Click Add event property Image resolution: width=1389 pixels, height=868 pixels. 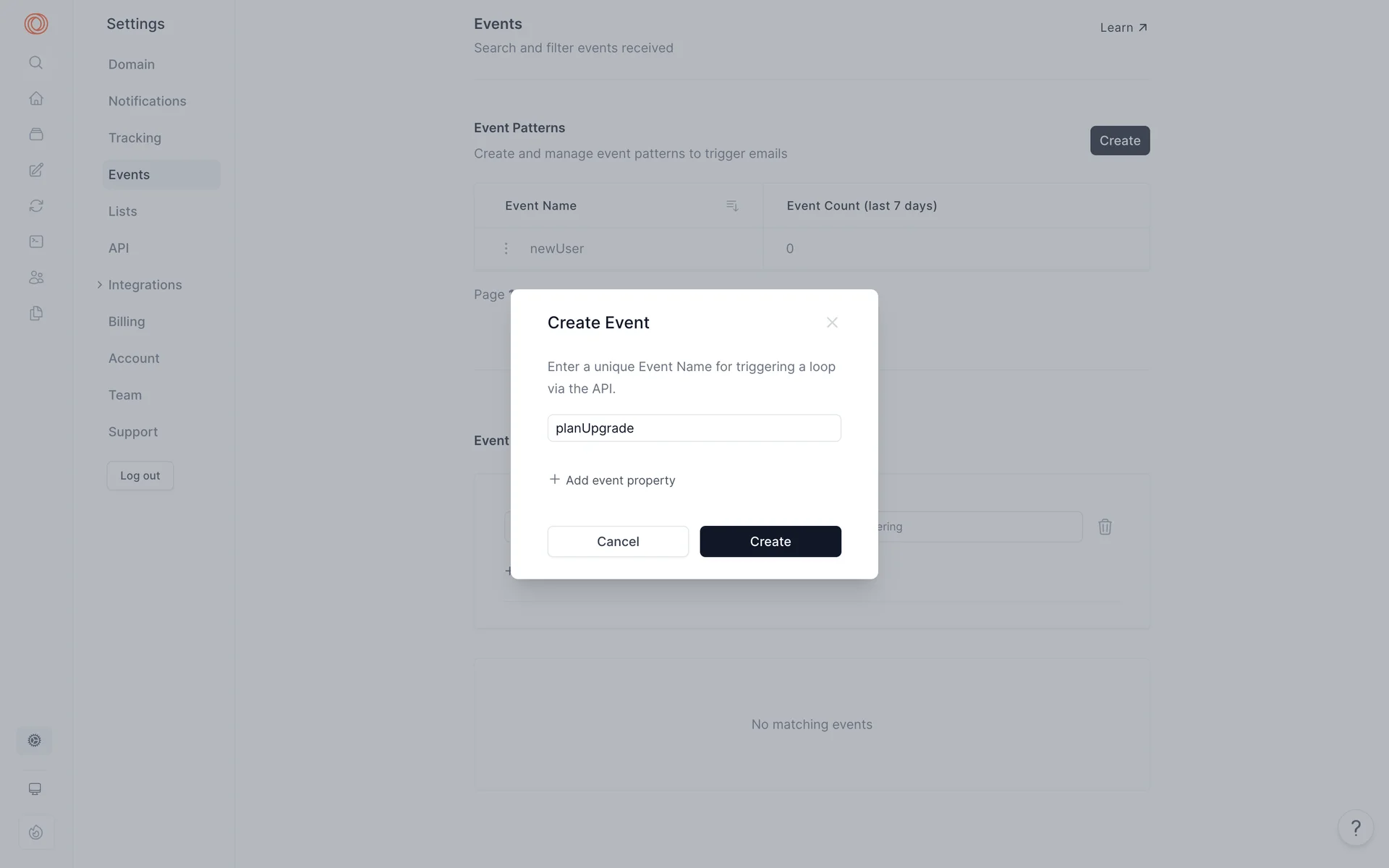612,480
